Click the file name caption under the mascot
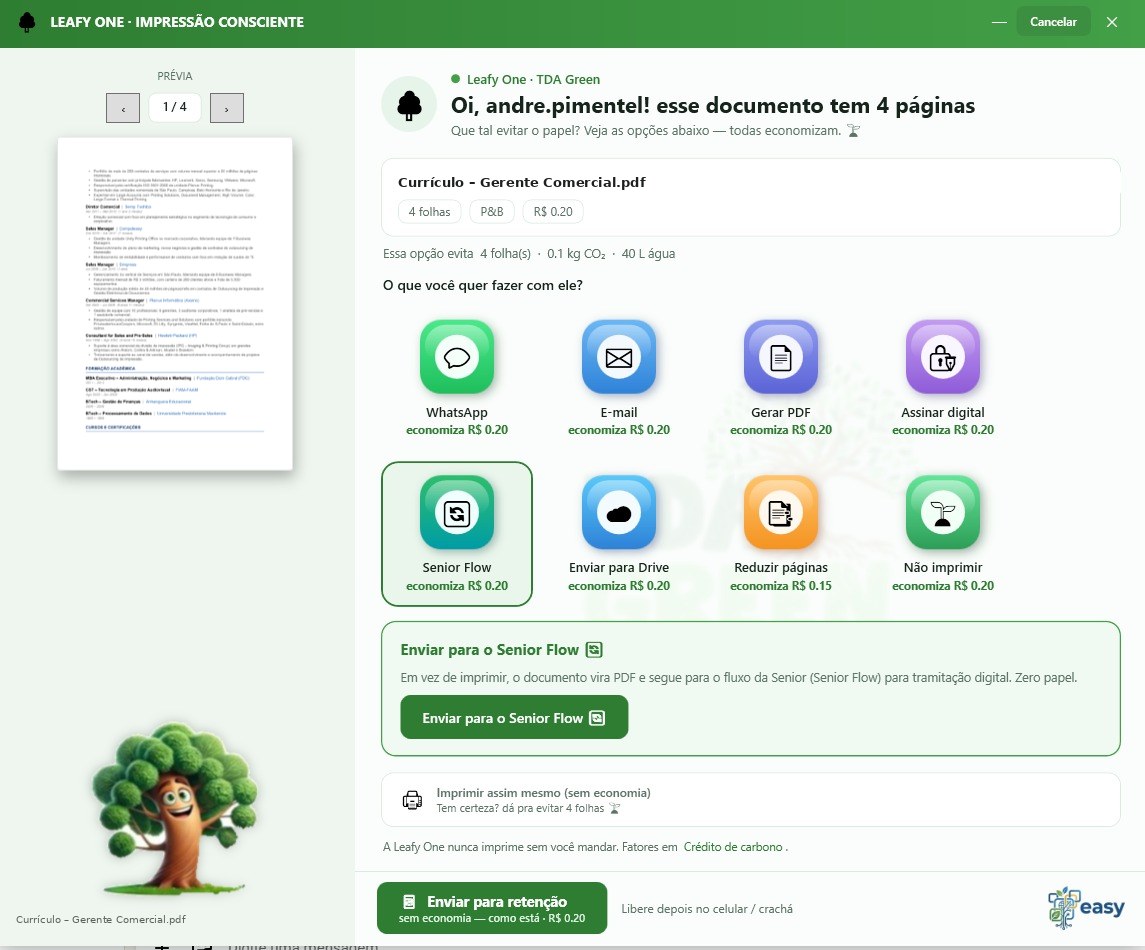The height and width of the screenshot is (950, 1145). click(x=101, y=919)
